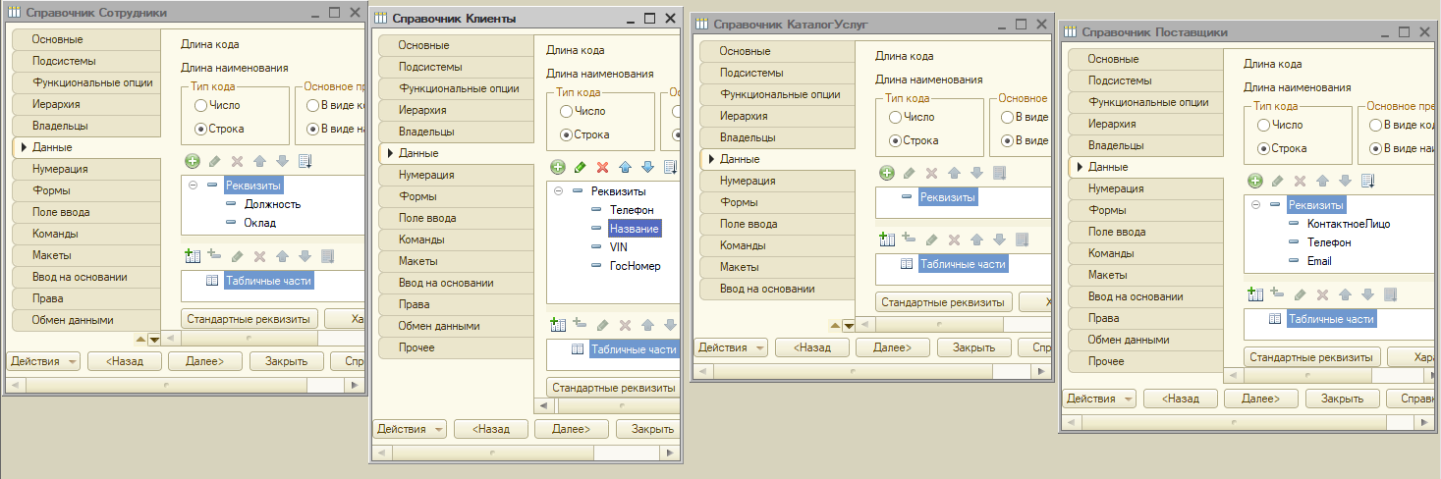Select Email attribute in Поставщики tree

[x=1319, y=261]
